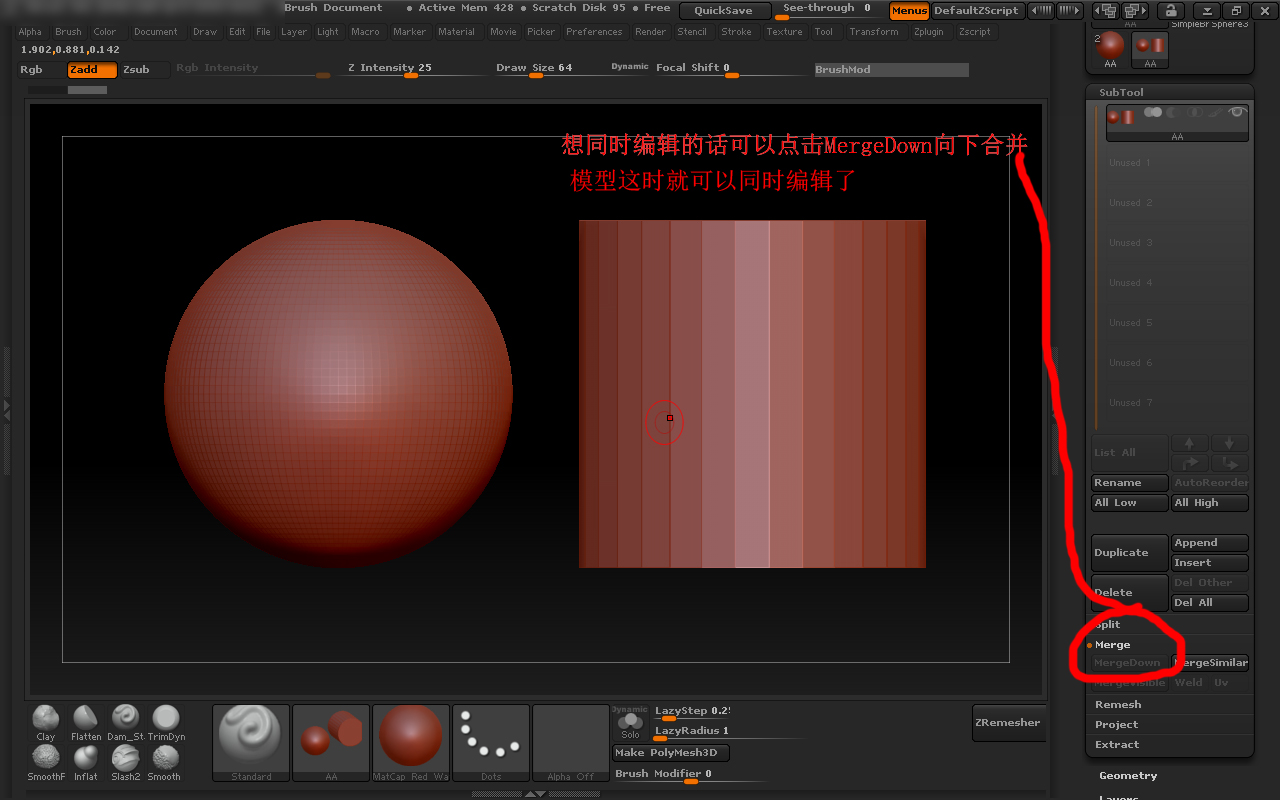Open the Alpha Off picker
Viewport: 1280px width, 800px height.
pyautogui.click(x=571, y=743)
